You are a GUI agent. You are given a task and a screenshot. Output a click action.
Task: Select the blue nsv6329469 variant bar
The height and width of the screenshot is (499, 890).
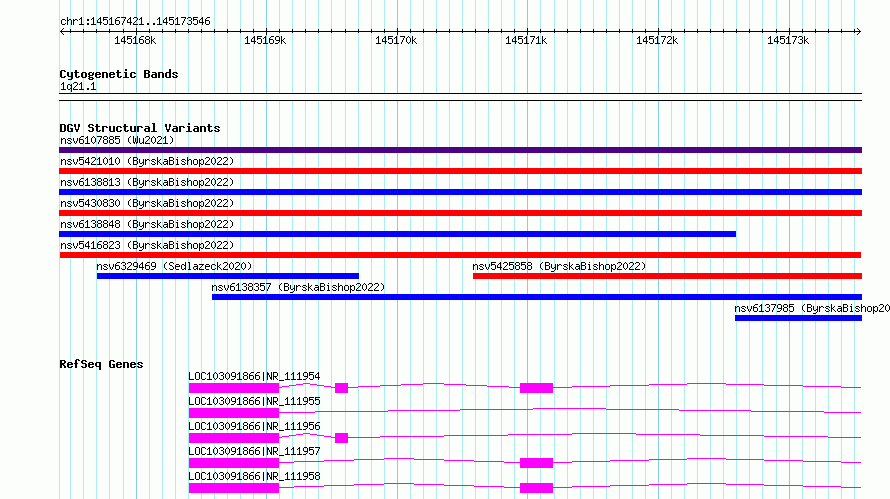pos(228,276)
